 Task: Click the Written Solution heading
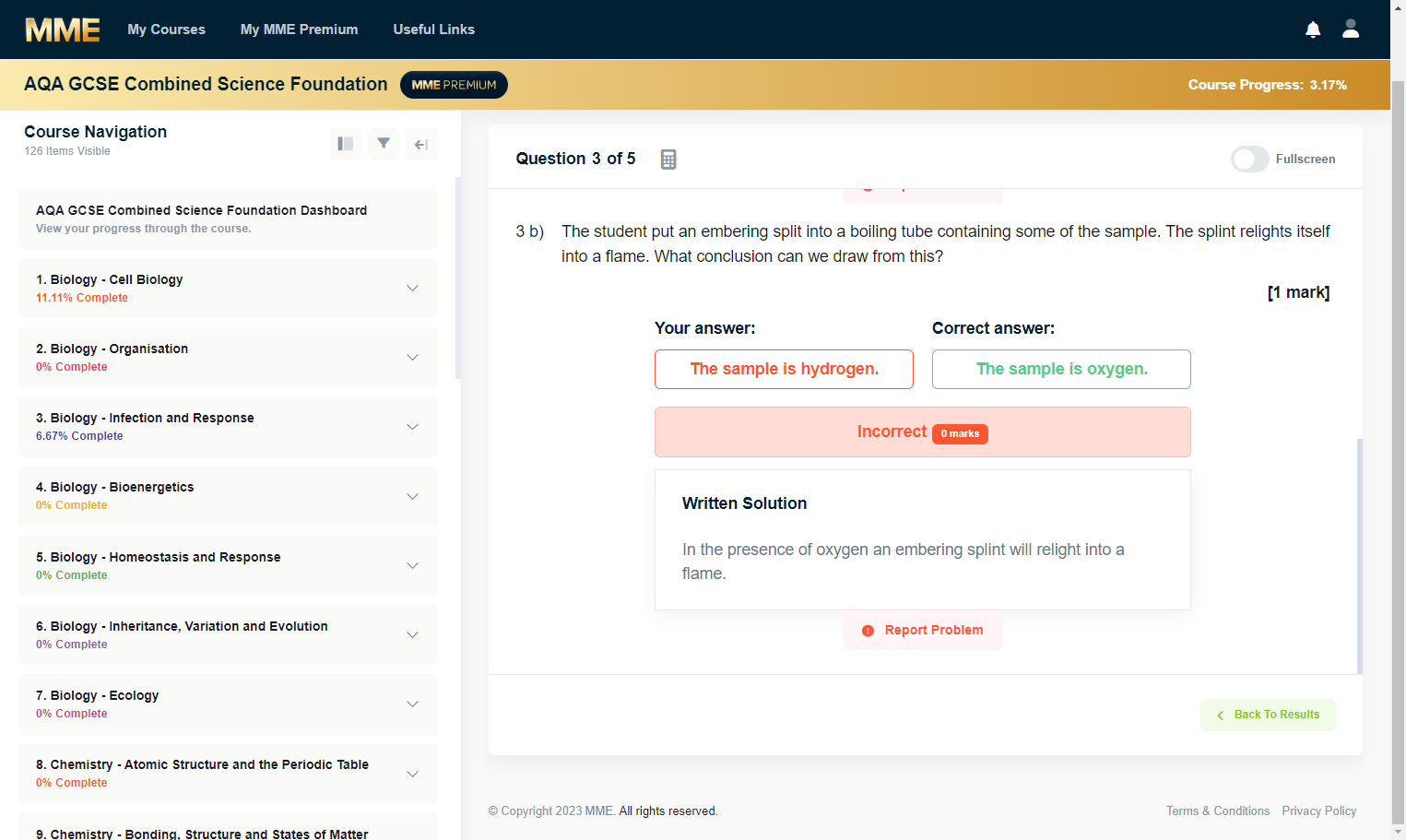[744, 503]
